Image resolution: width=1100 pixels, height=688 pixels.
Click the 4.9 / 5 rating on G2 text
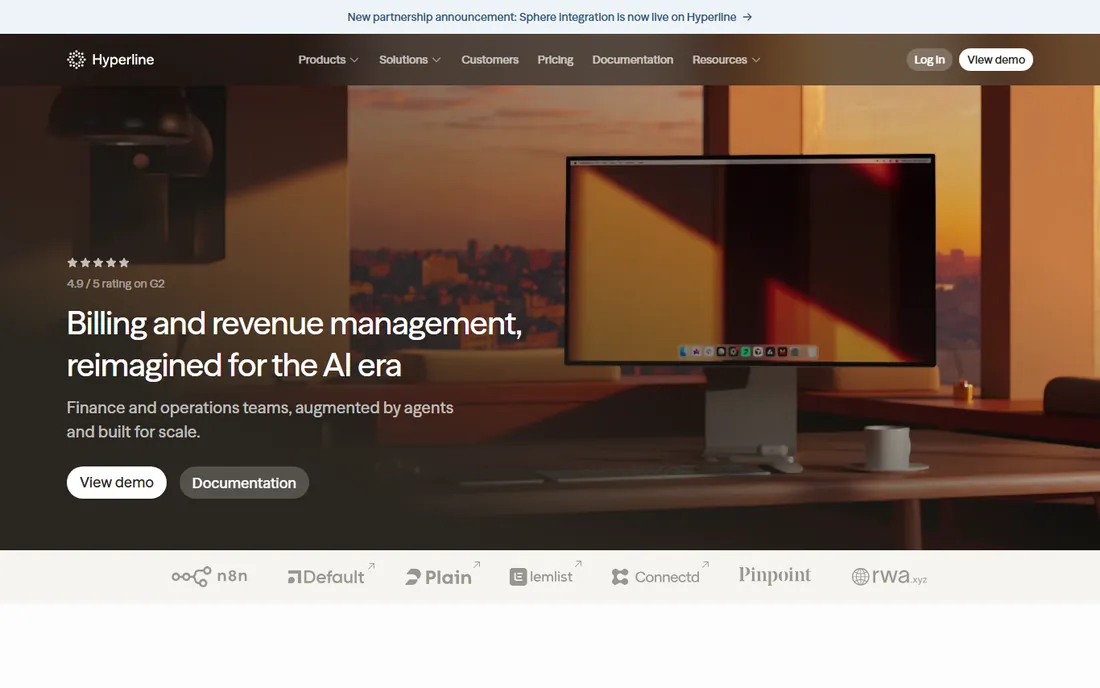[x=116, y=283]
